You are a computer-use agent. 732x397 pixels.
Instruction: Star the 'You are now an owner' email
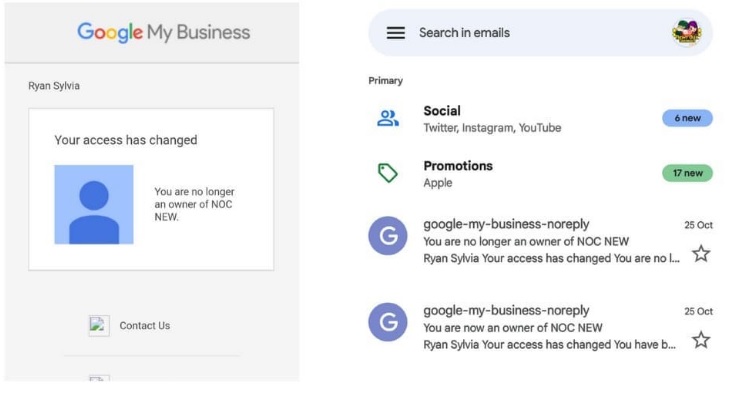pyautogui.click(x=701, y=340)
